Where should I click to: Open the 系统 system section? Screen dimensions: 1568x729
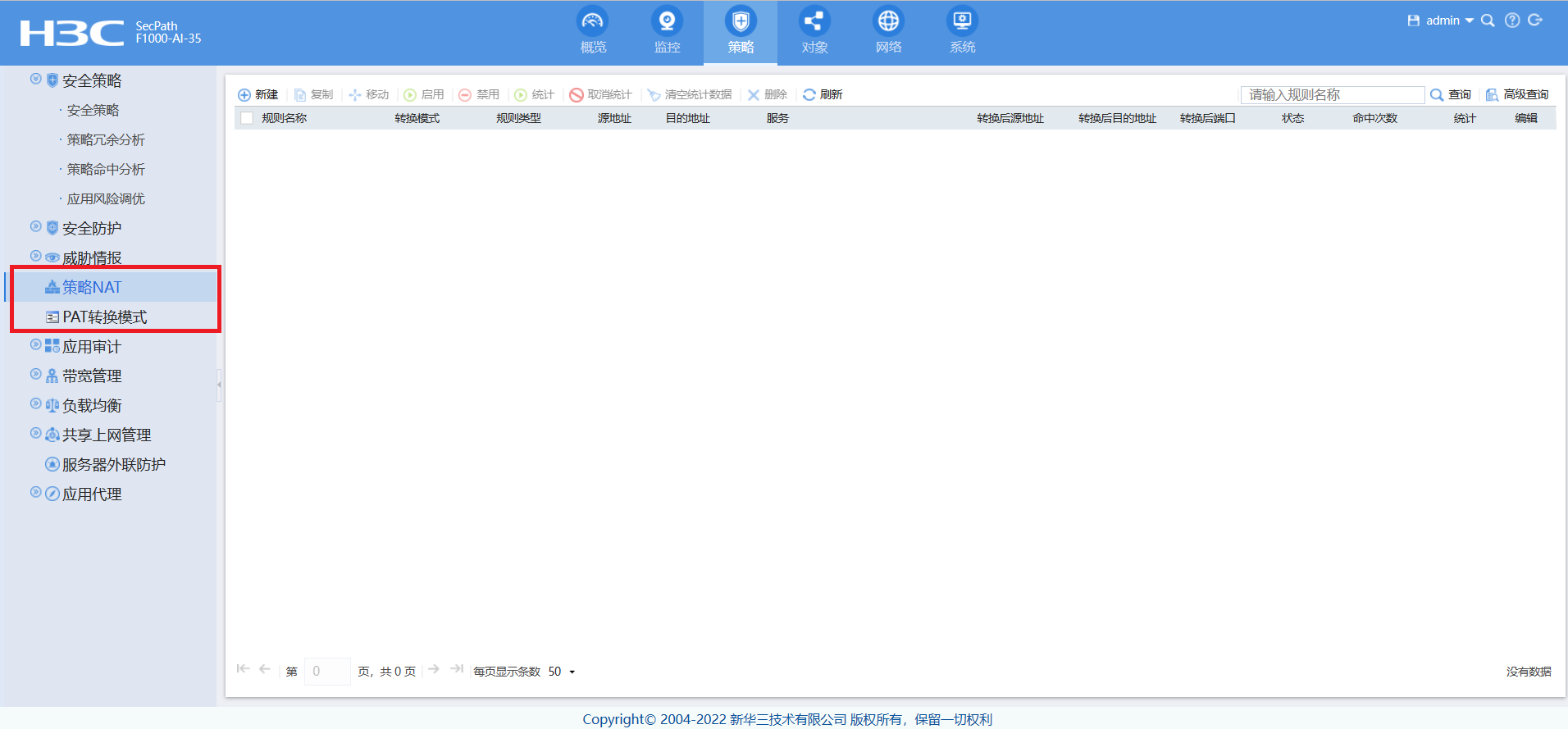962,31
